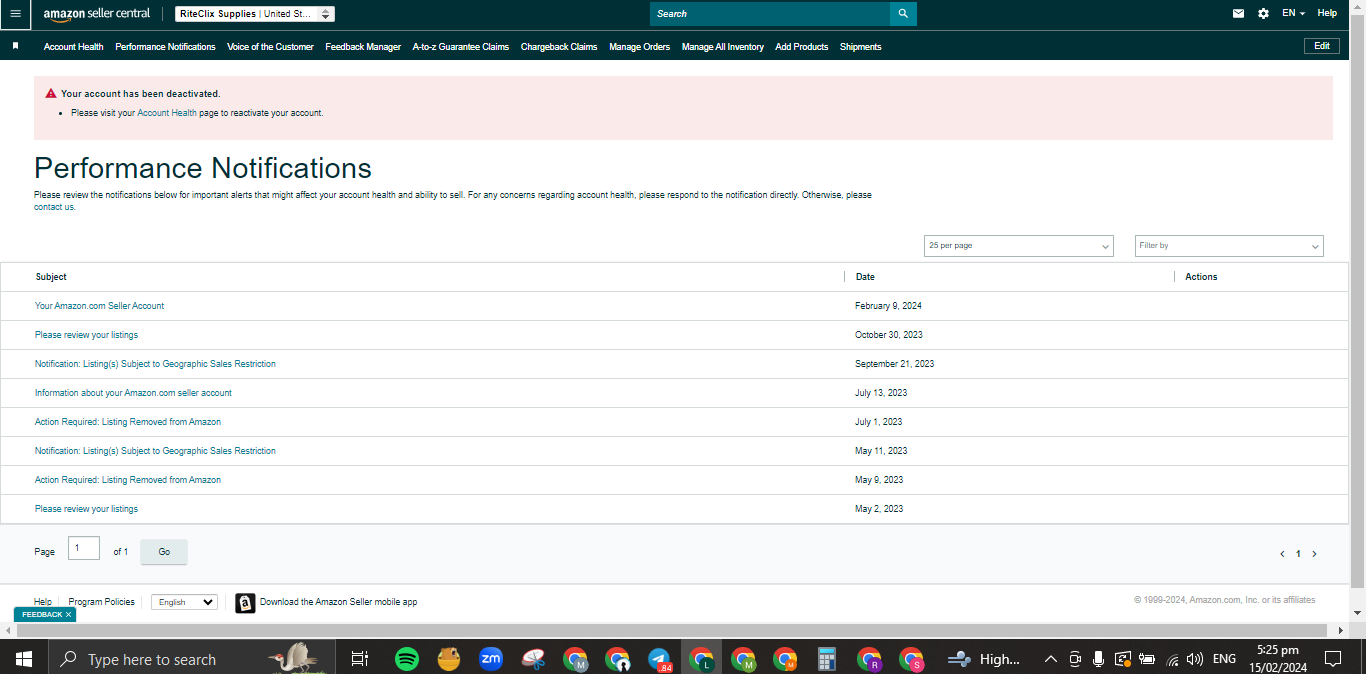Screen dimensions: 1366x674
Task: Show hidden system tray icons
Action: (x=1050, y=659)
